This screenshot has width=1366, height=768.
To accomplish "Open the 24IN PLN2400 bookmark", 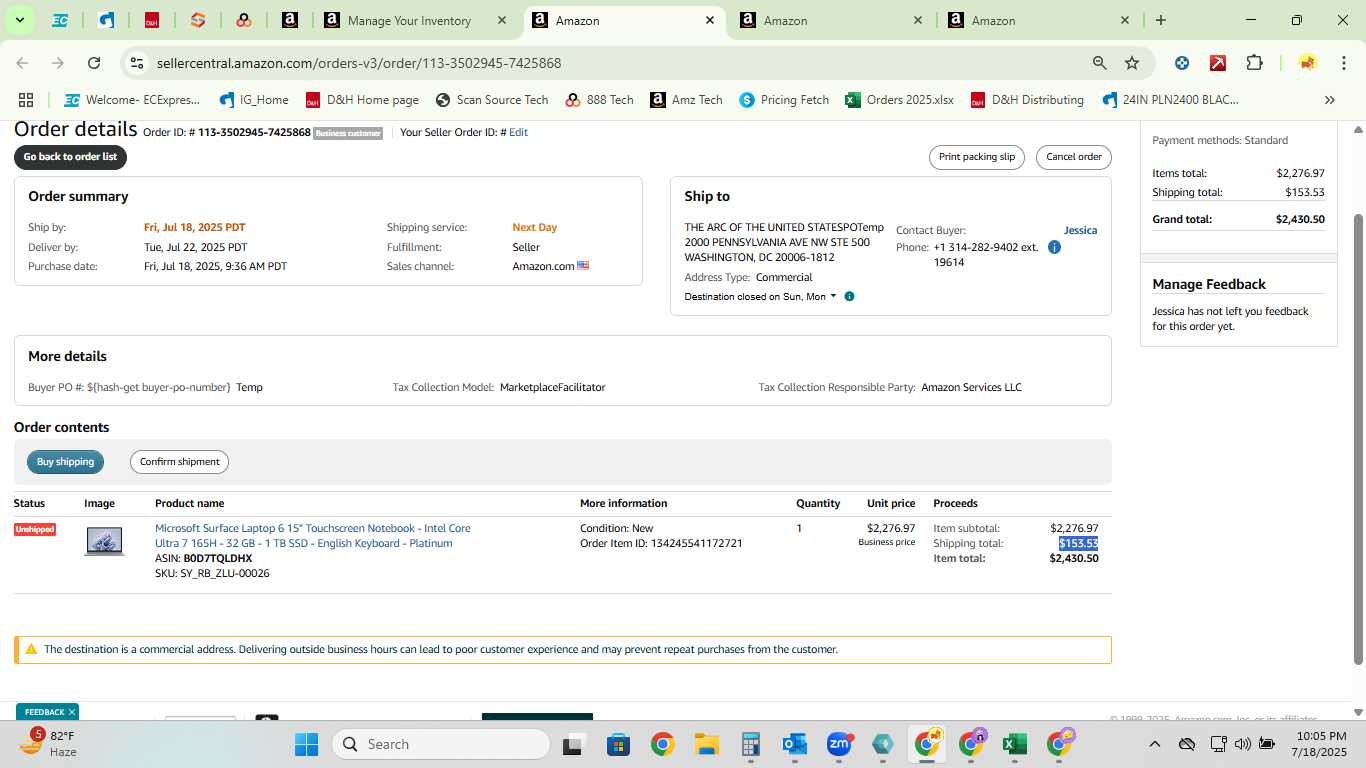I will [x=1171, y=100].
